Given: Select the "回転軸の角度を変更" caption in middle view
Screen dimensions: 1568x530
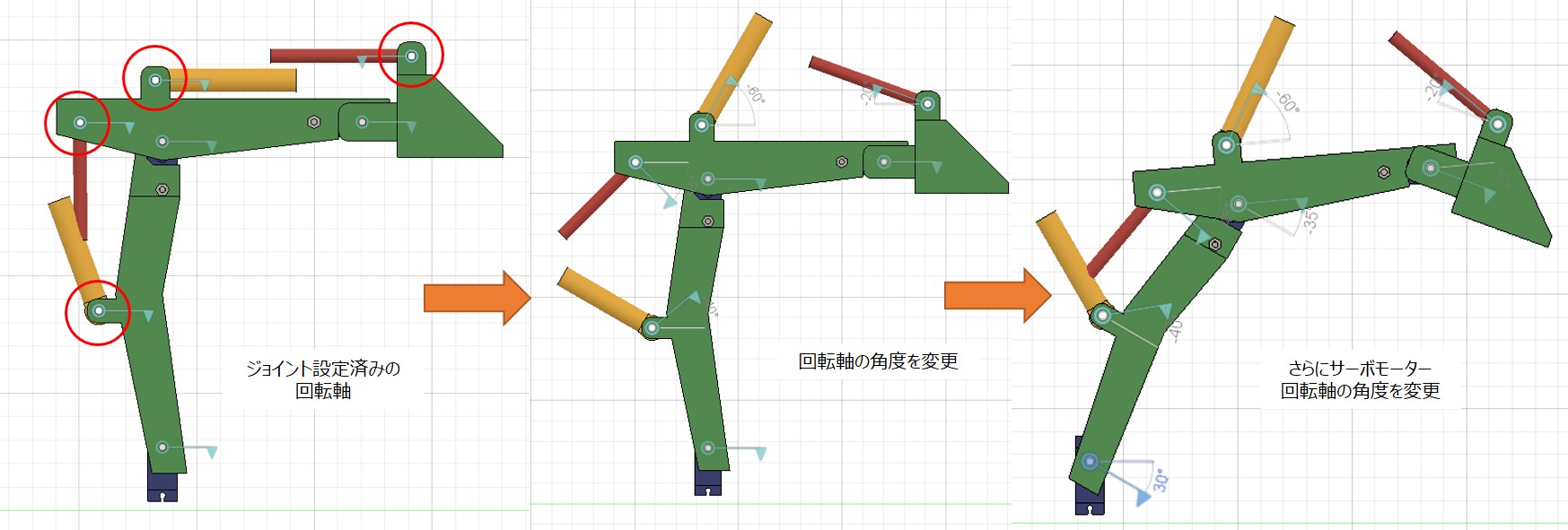Looking at the screenshot, I should coord(878,361).
